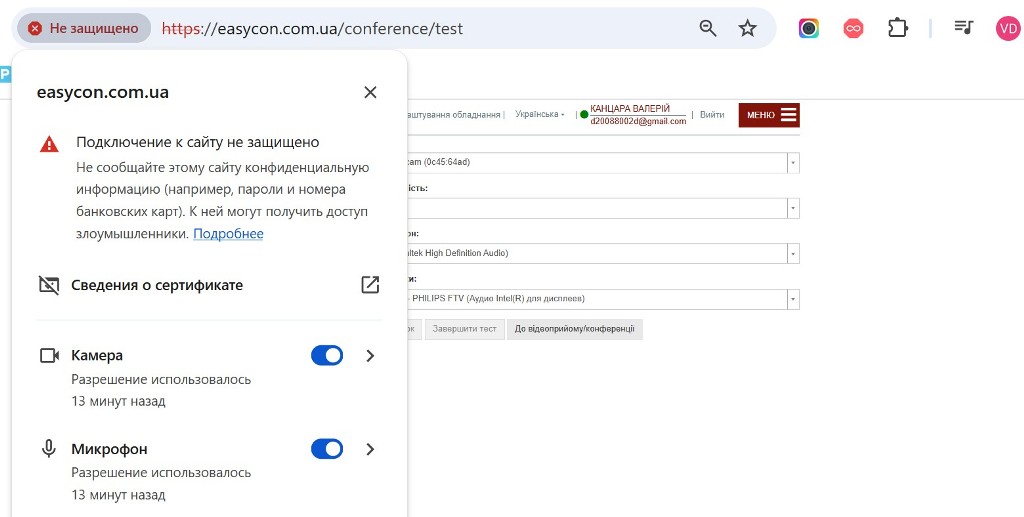Open the VD profile avatar
The image size is (1024, 517).
click(x=1007, y=28)
